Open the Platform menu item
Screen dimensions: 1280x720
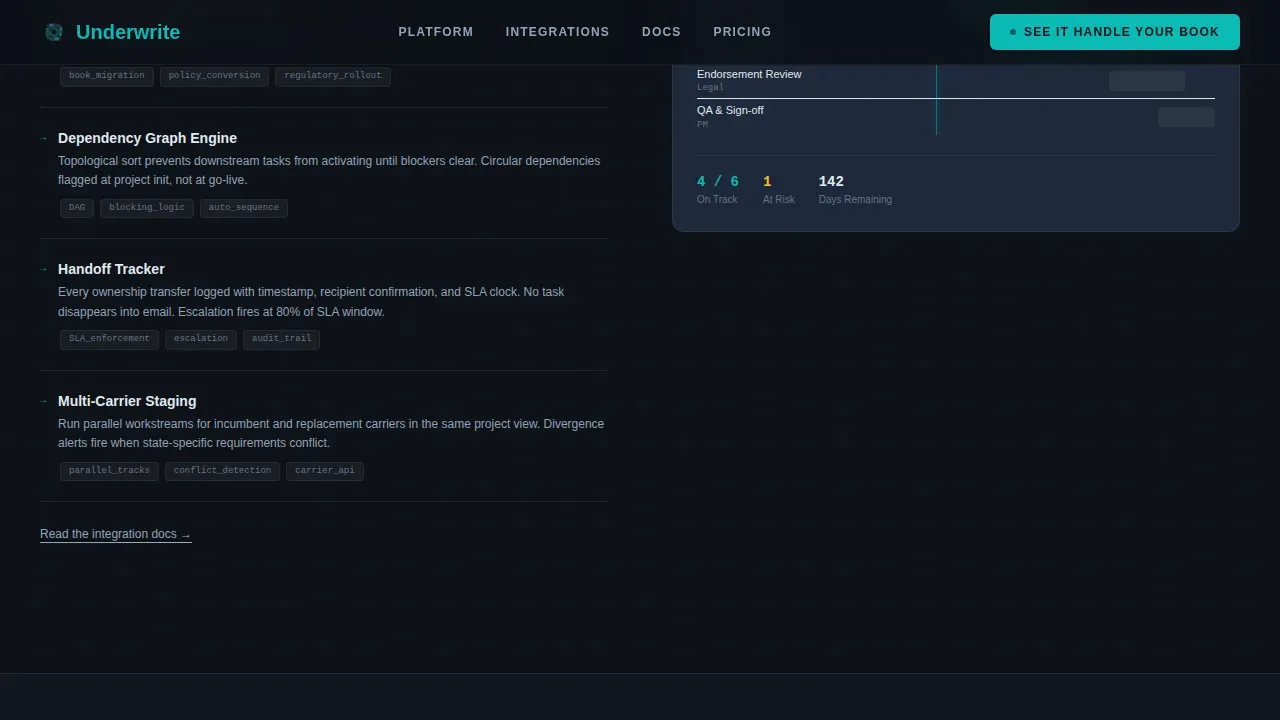pos(436,32)
